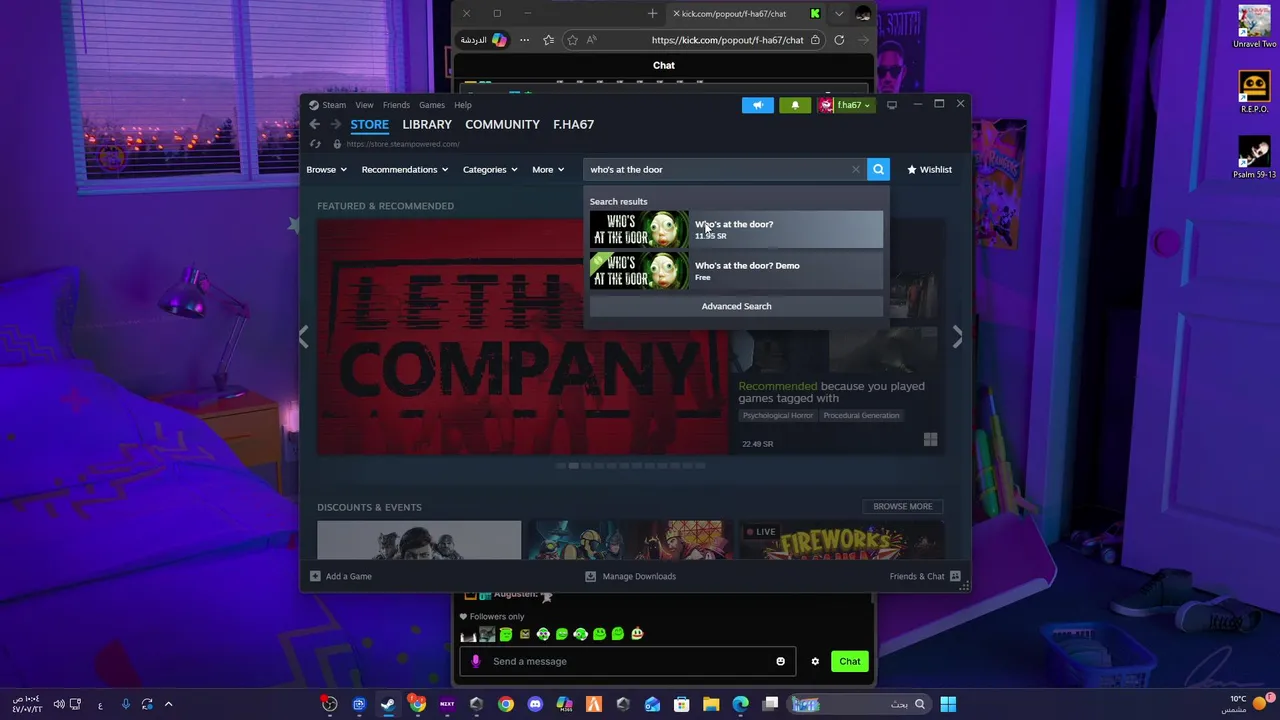1280x720 pixels.
Task: Open Manage Downloads in Steam
Action: (630, 576)
